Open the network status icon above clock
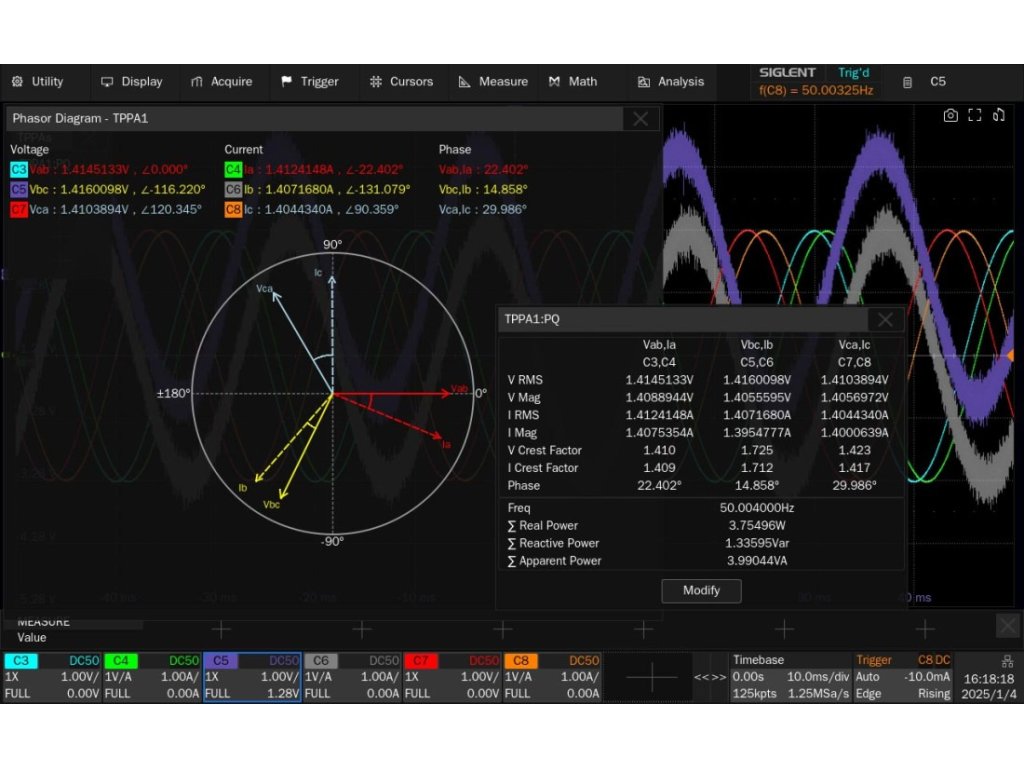This screenshot has height=768, width=1024. (1006, 661)
